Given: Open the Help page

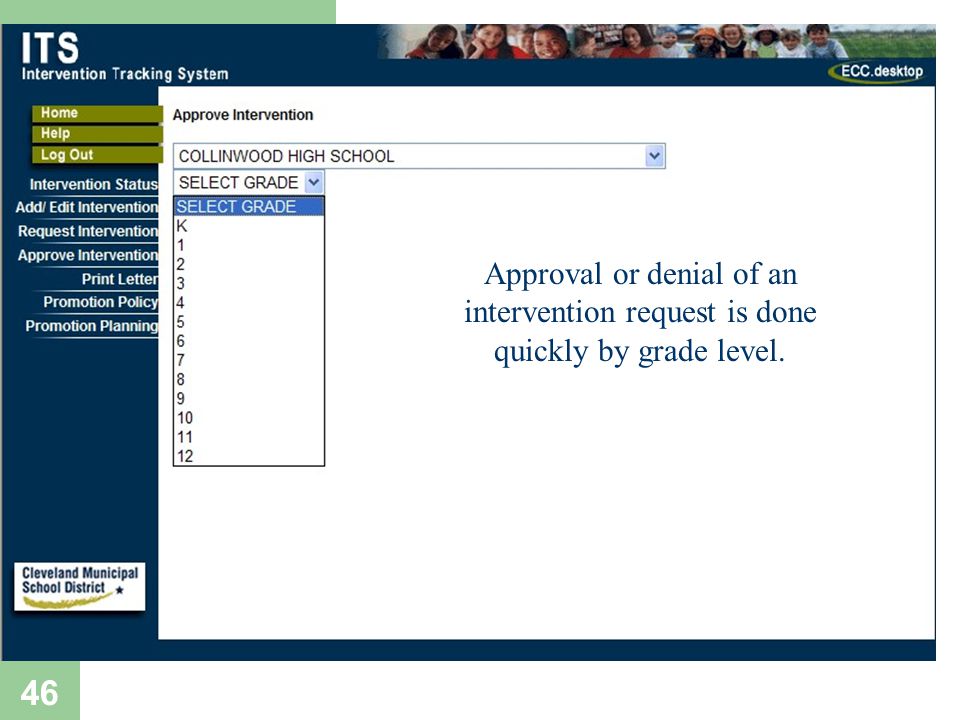Looking at the screenshot, I should pyautogui.click(x=97, y=133).
